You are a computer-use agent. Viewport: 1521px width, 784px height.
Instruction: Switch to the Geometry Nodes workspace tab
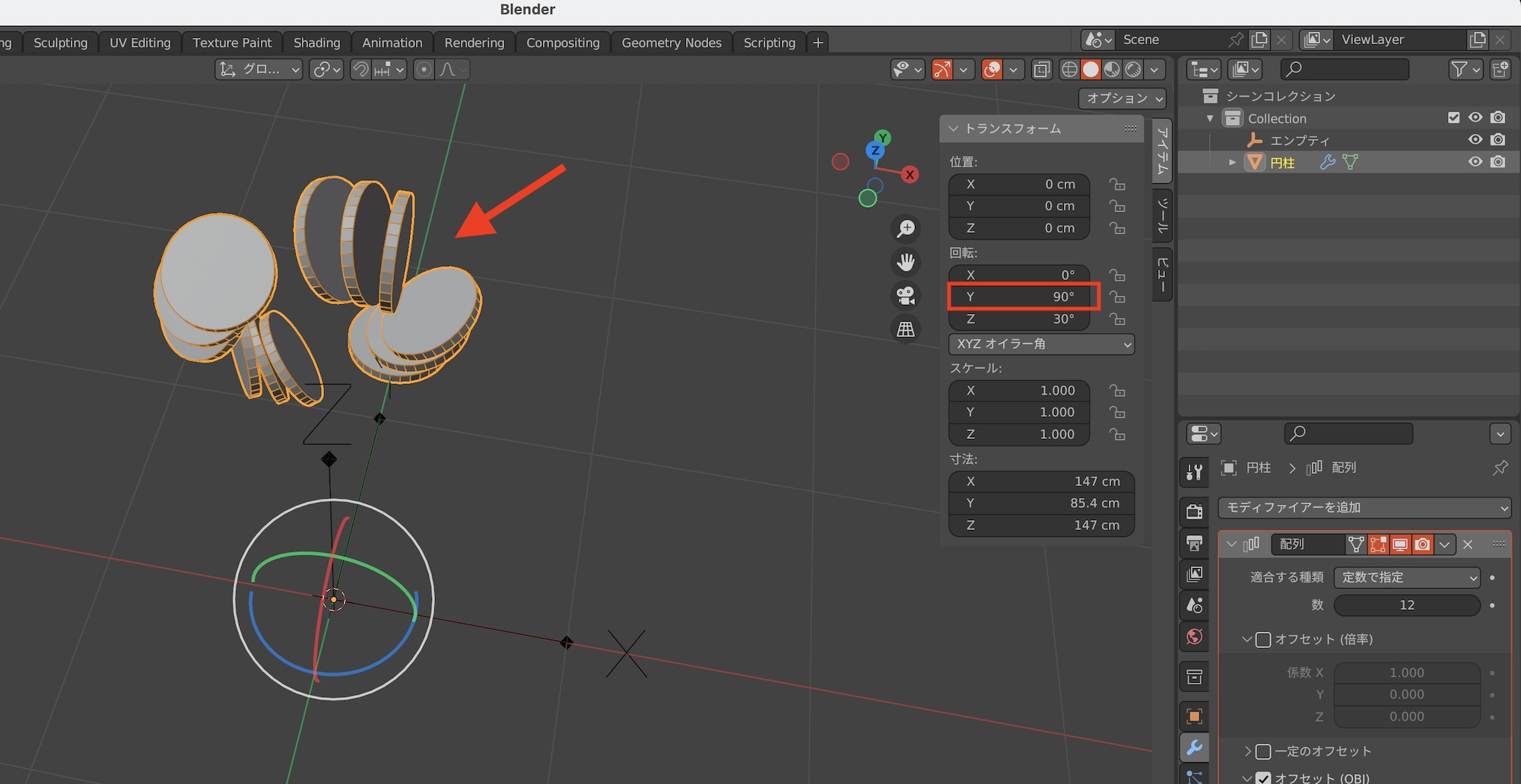[671, 43]
